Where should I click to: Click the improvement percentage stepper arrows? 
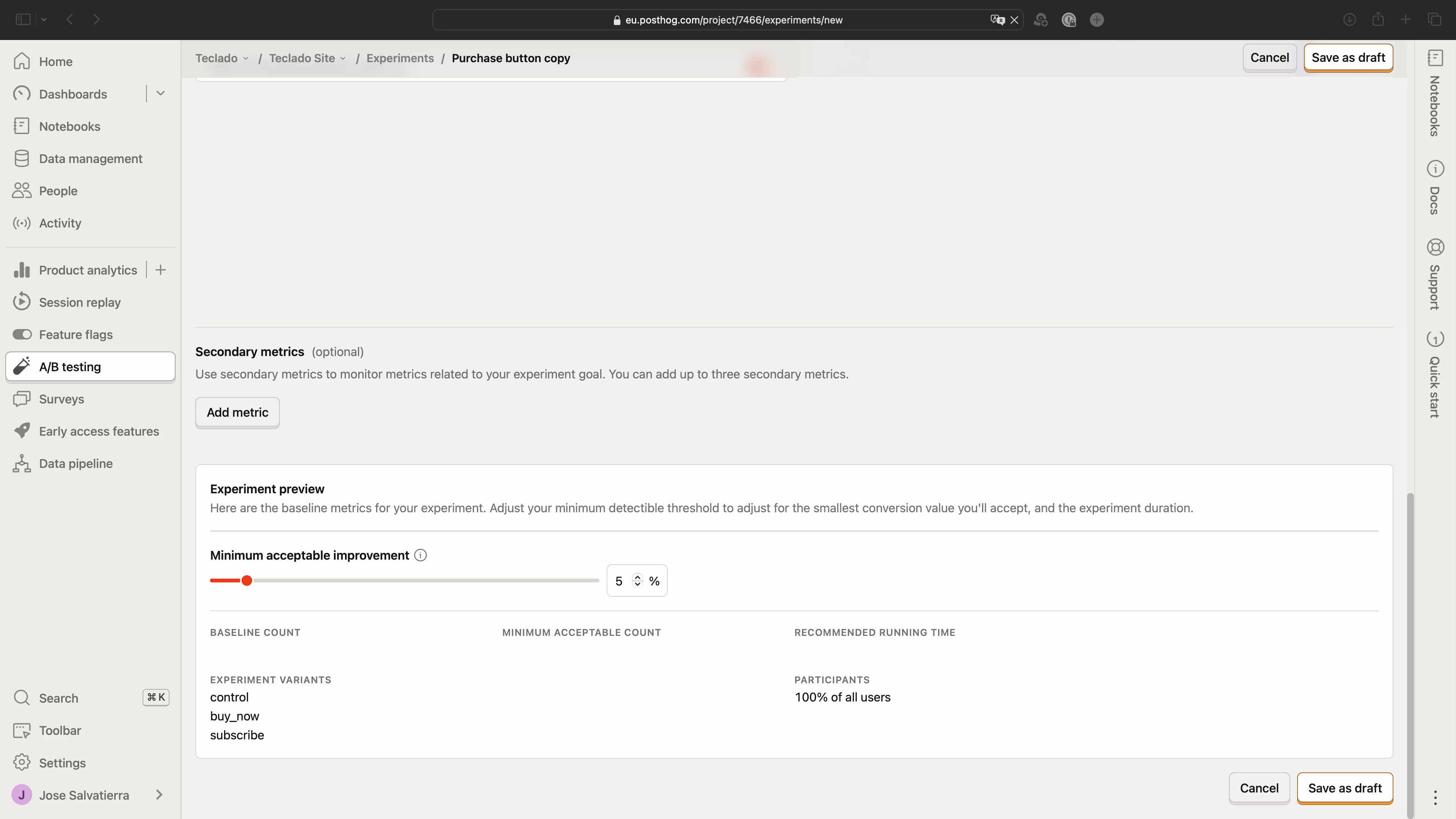coord(637,581)
